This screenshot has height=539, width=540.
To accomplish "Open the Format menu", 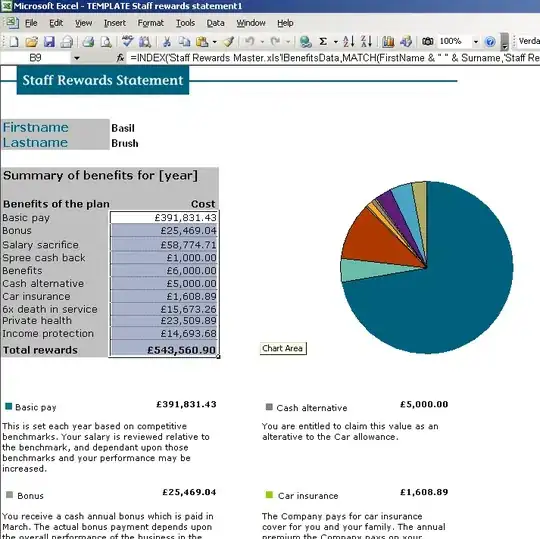I will point(150,23).
